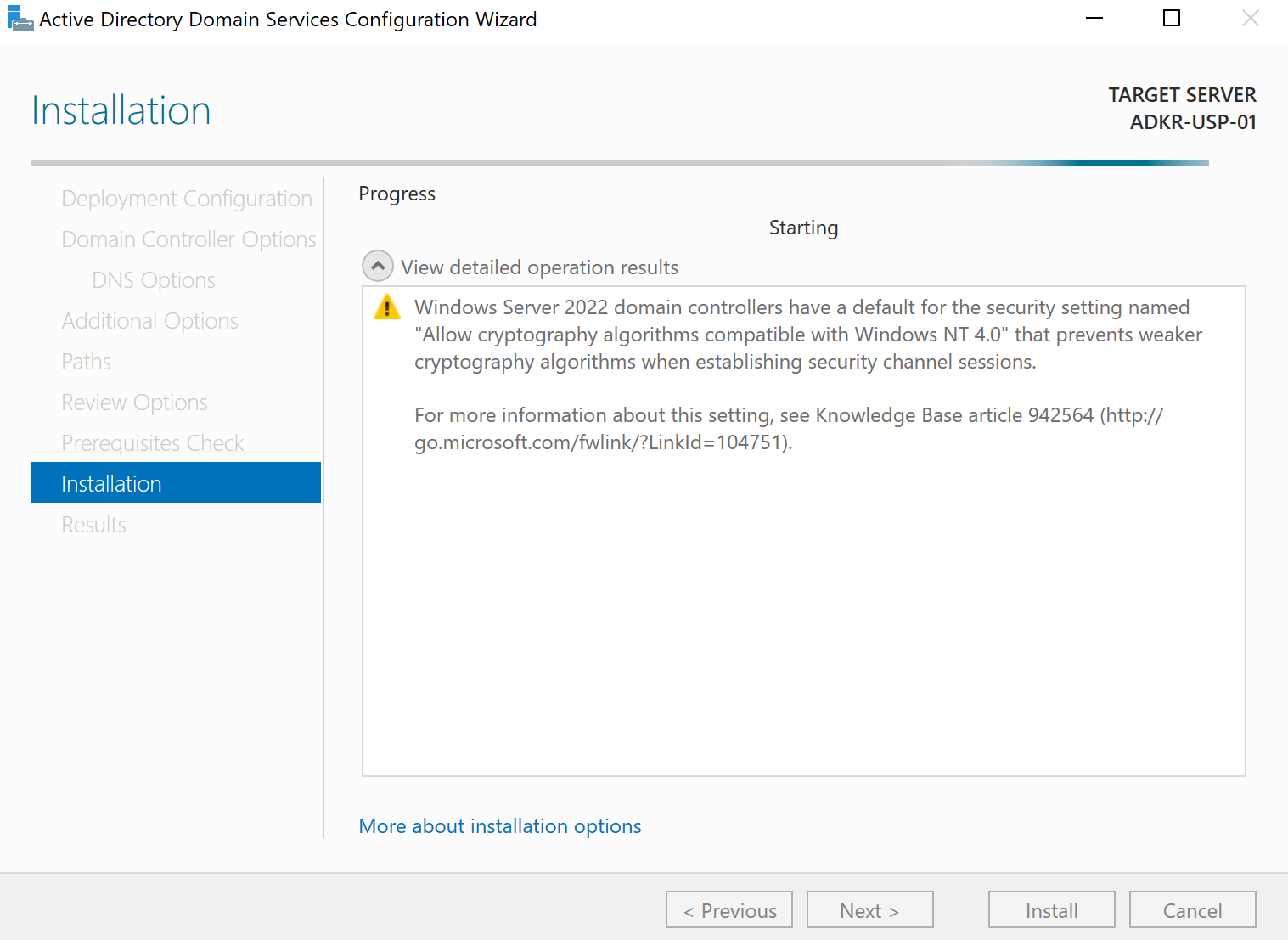Open the Results step in sidebar
Image resolution: width=1288 pixels, height=940 pixels.
[x=93, y=525]
